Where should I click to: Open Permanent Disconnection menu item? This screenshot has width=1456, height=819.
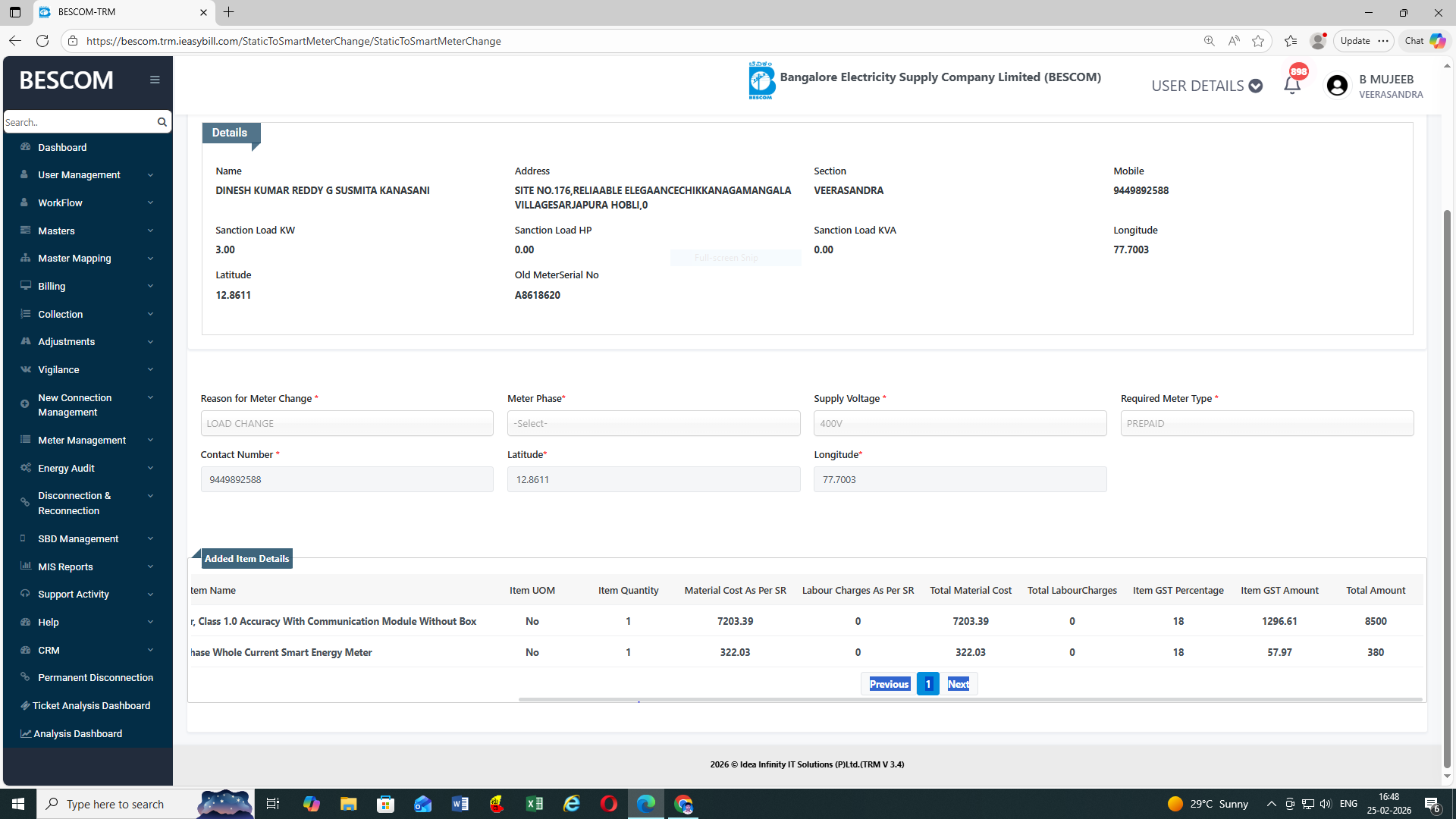point(96,677)
